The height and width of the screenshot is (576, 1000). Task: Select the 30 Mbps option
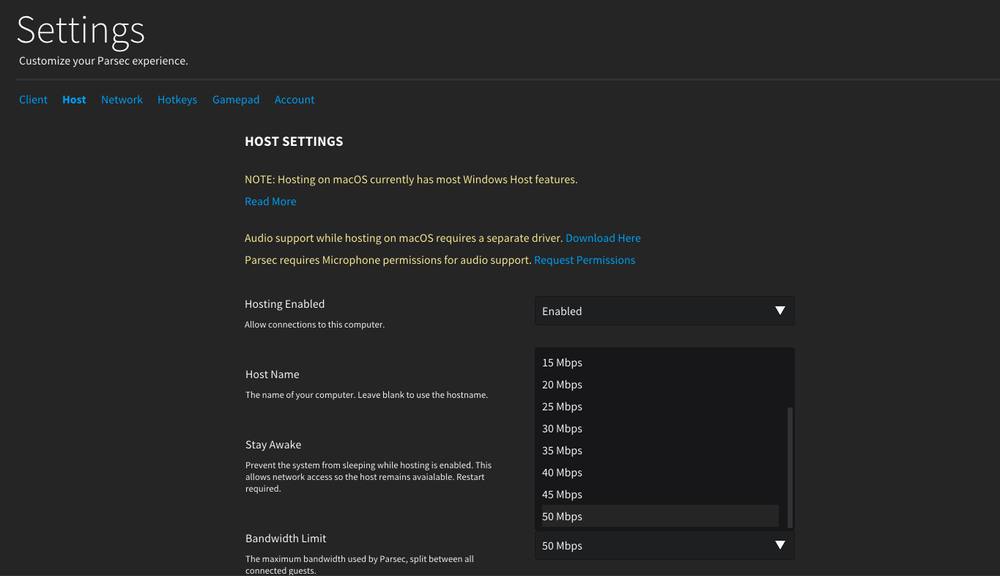[660, 429]
